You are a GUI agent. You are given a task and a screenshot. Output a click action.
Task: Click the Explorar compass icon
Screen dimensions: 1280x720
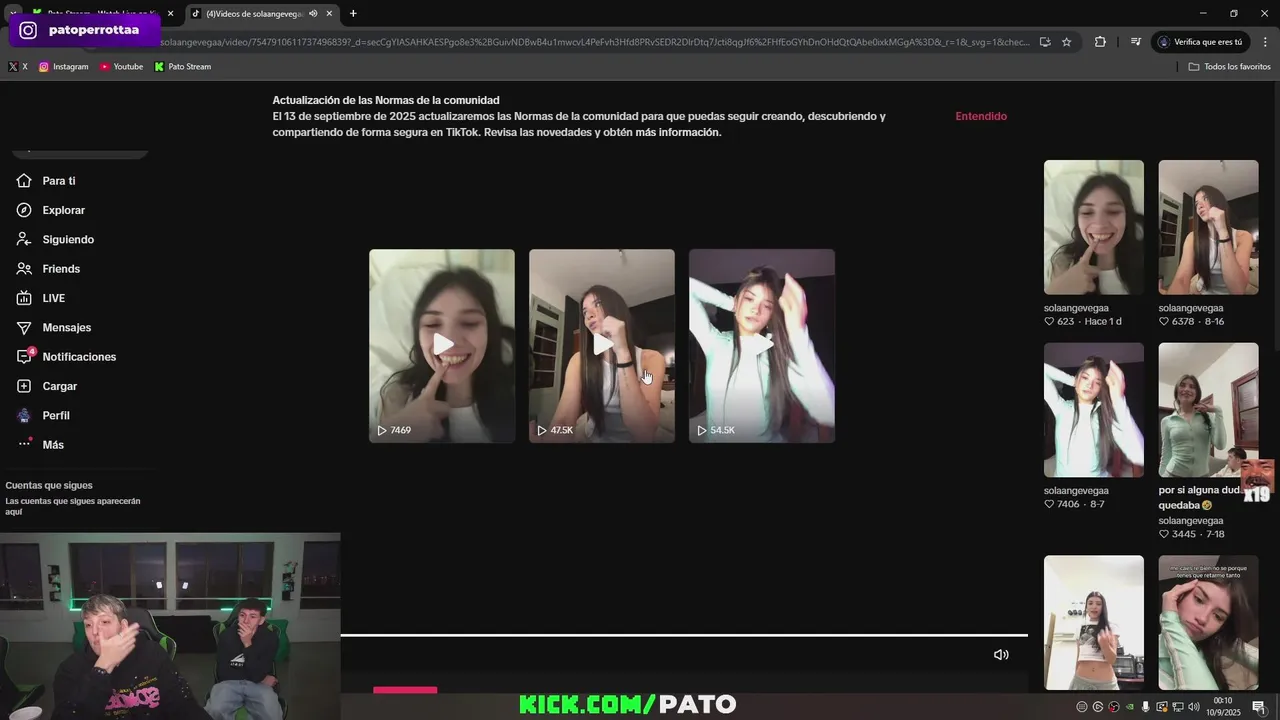(24, 210)
